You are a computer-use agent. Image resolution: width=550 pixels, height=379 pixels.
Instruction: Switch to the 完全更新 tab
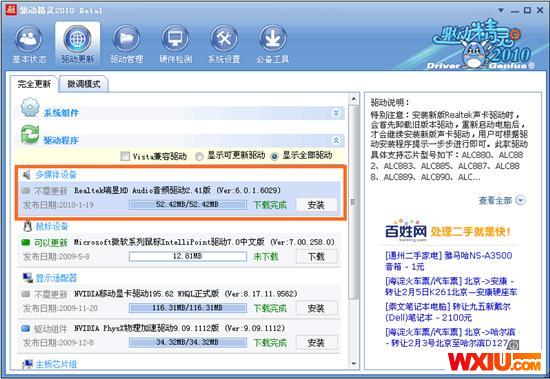coord(34,84)
